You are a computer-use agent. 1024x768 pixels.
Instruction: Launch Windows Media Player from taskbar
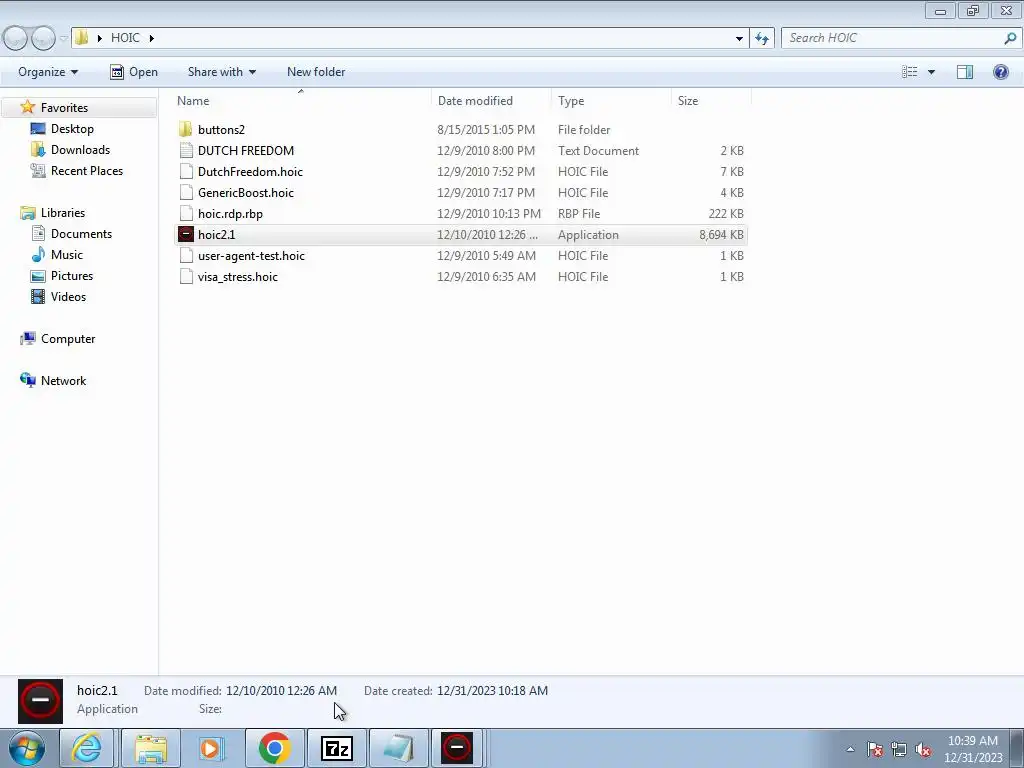point(212,748)
